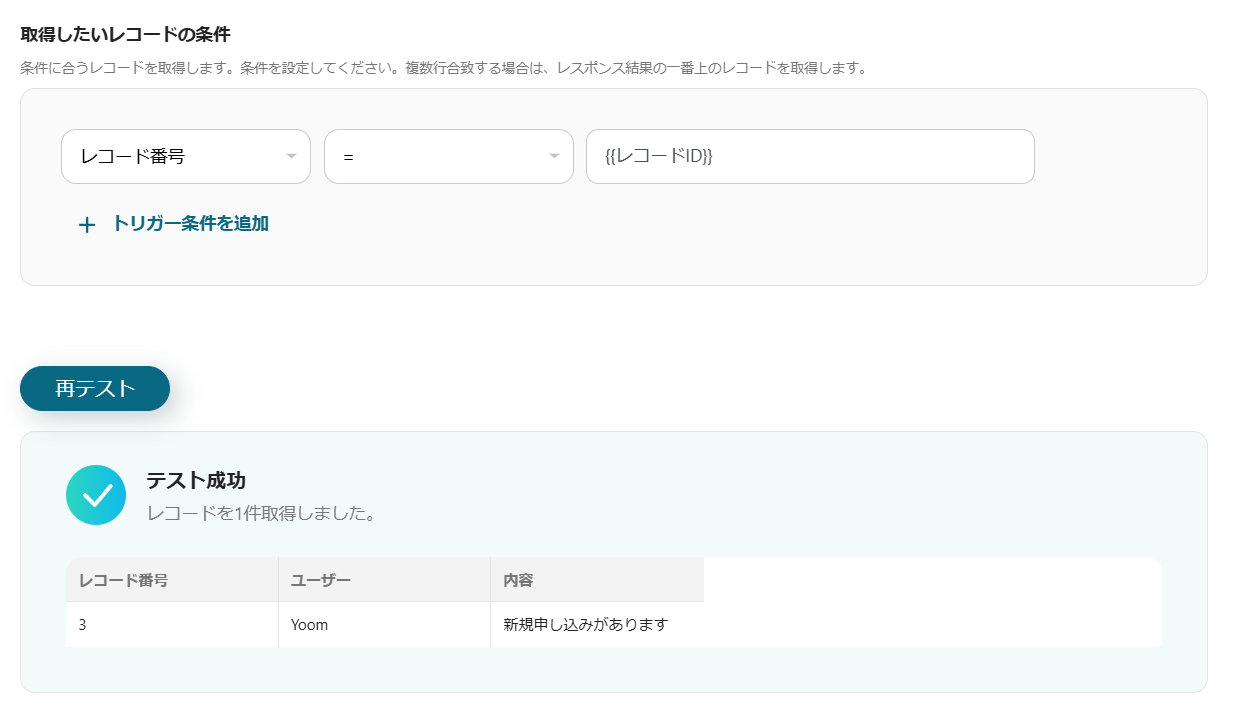The width and height of the screenshot is (1243, 721).
Task: Select the 内容 column header
Action: pyautogui.click(x=518, y=580)
